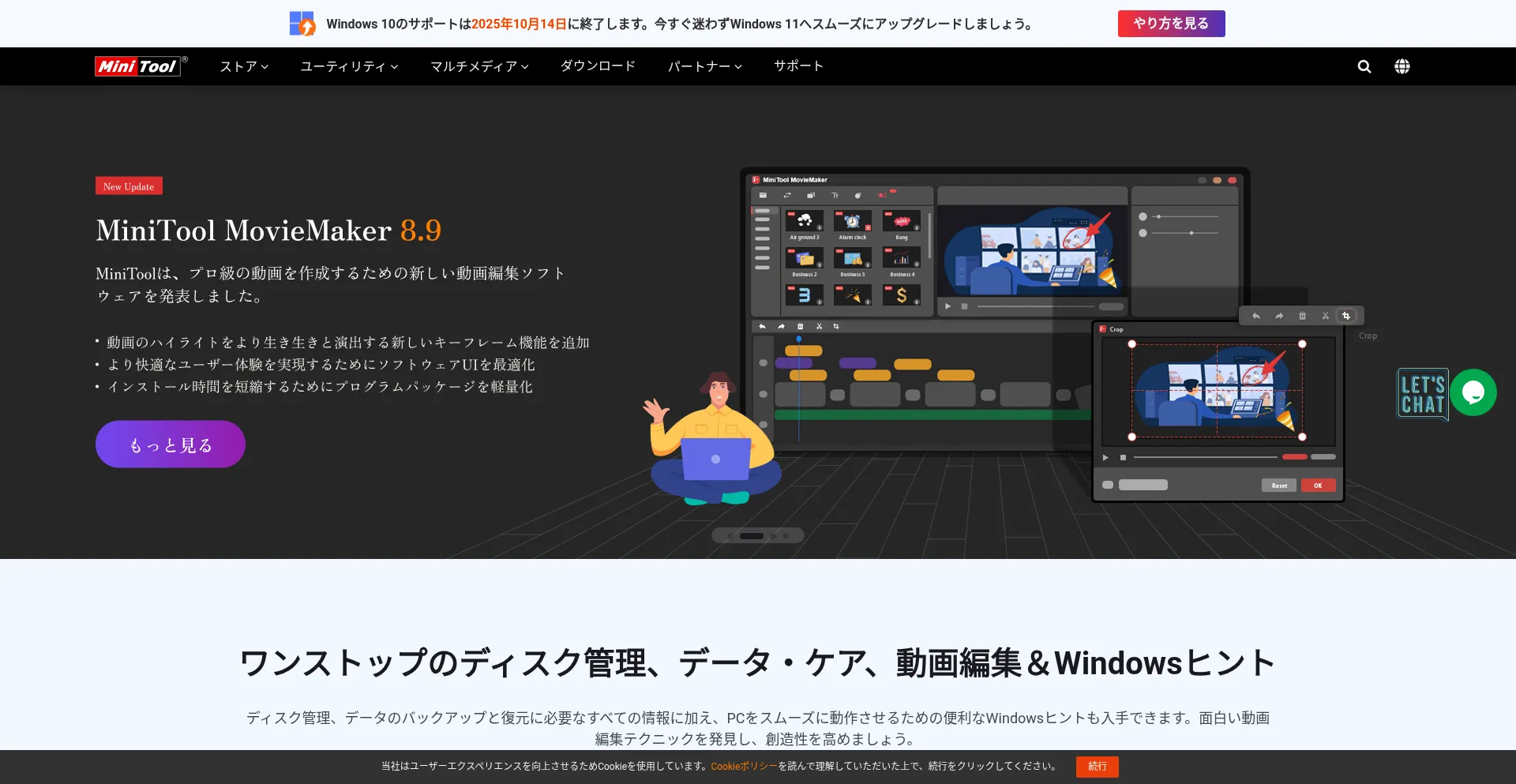Click the MiniTool logo
This screenshot has height=784, width=1516.
(x=141, y=66)
